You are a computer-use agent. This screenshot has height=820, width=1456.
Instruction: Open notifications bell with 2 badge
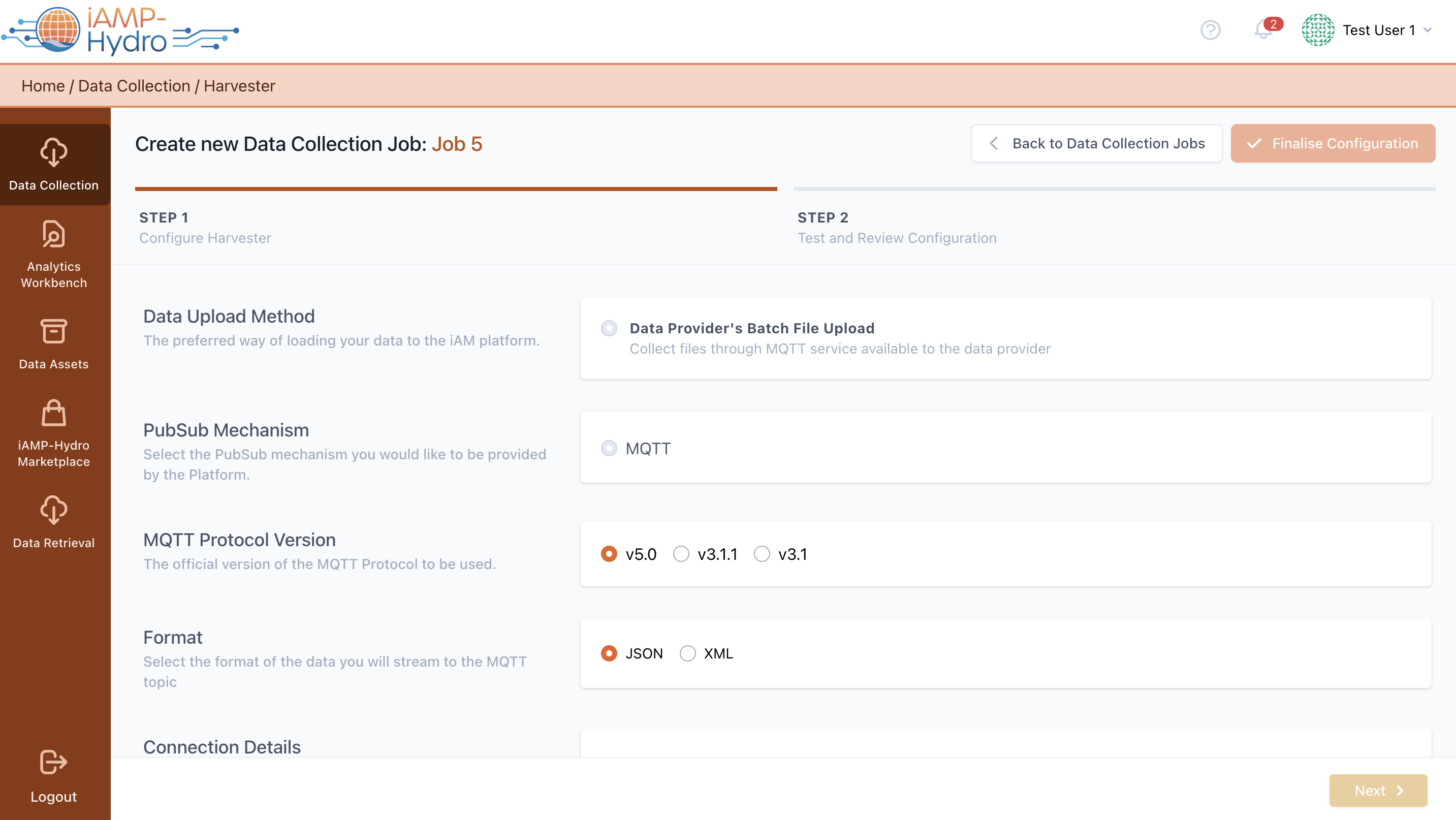[x=1262, y=29]
